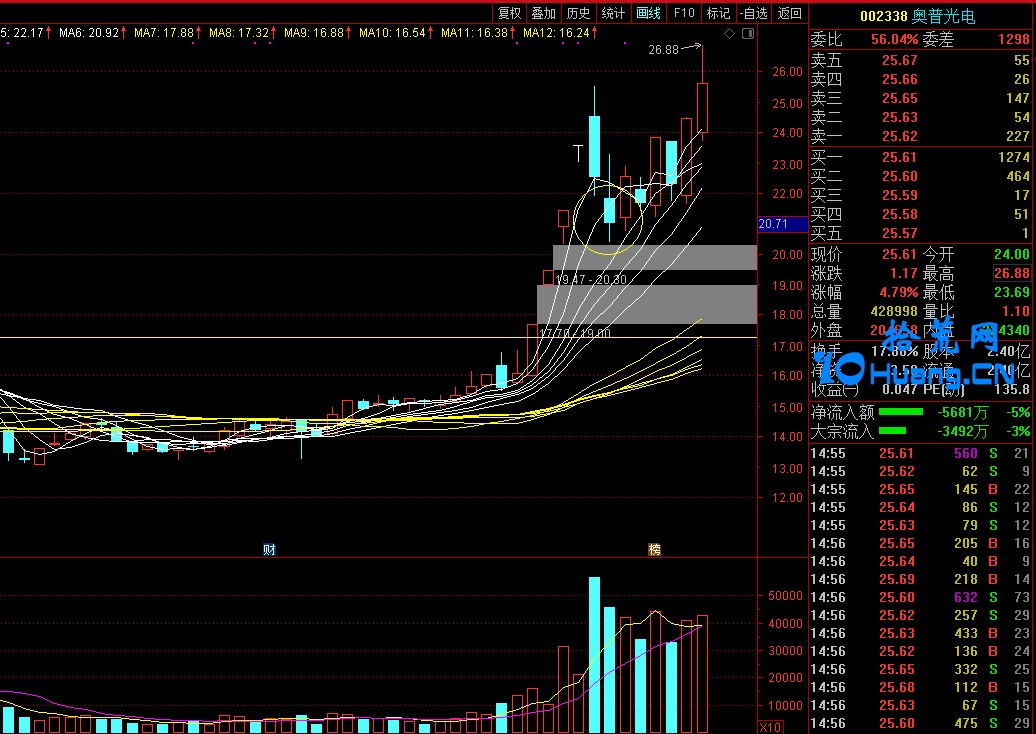Click the 财 financial marker on chart
The width and height of the screenshot is (1036, 734).
coord(269,549)
